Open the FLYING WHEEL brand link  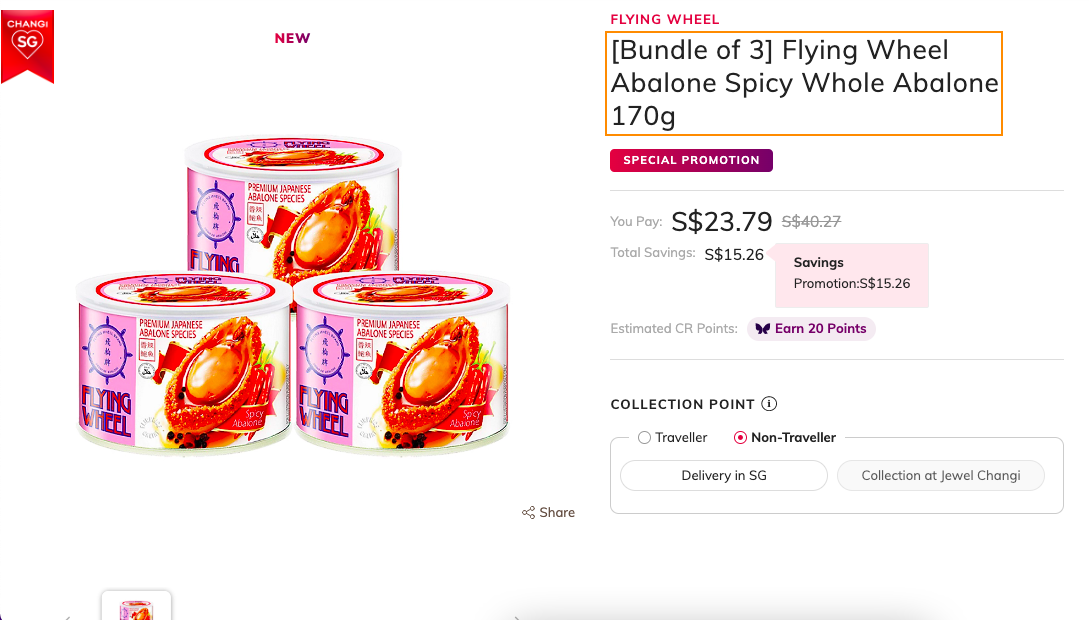tap(665, 19)
